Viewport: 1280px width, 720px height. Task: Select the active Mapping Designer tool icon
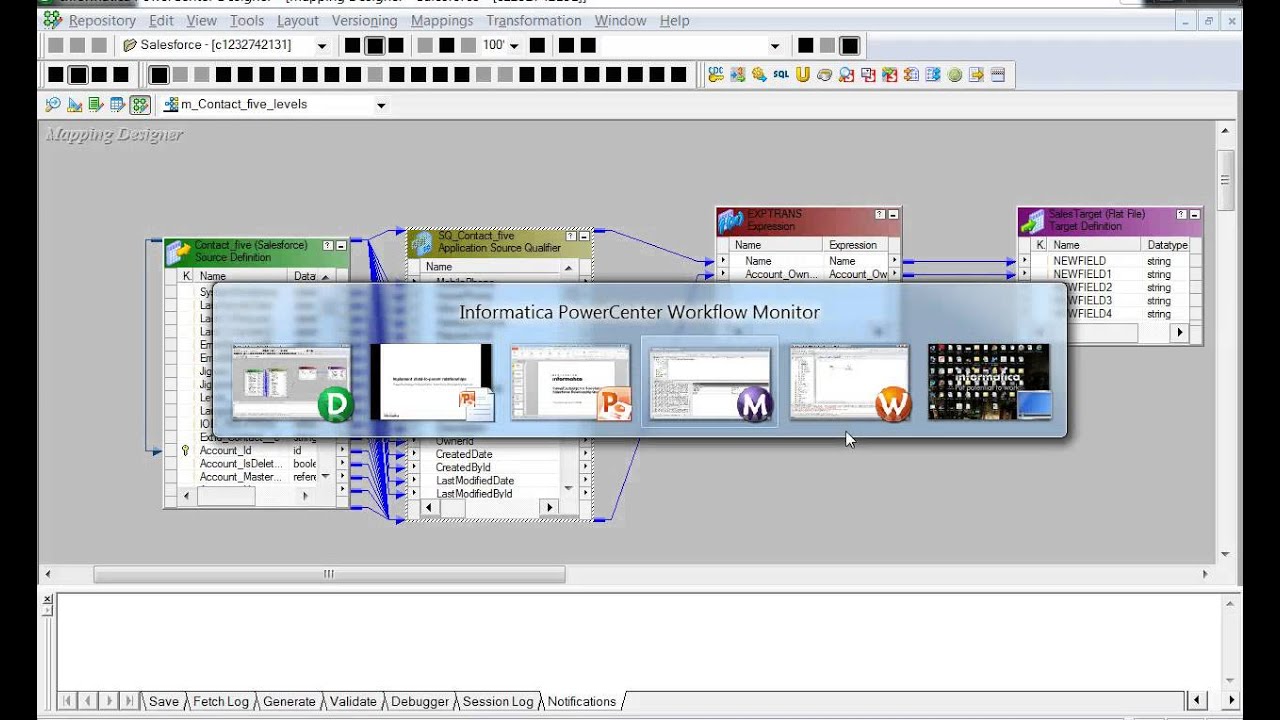coord(139,104)
